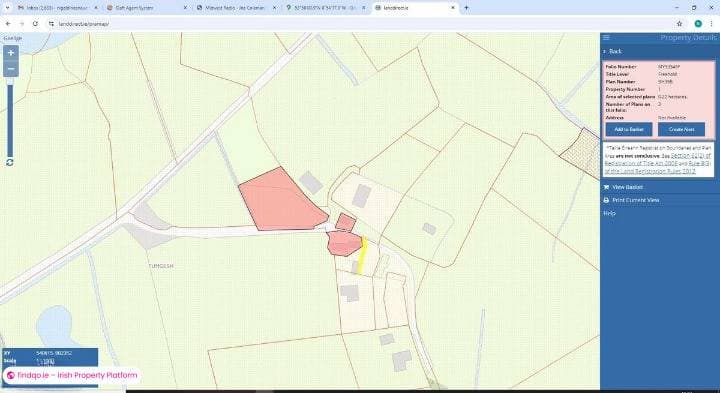Click the Folio Number value

668,67
